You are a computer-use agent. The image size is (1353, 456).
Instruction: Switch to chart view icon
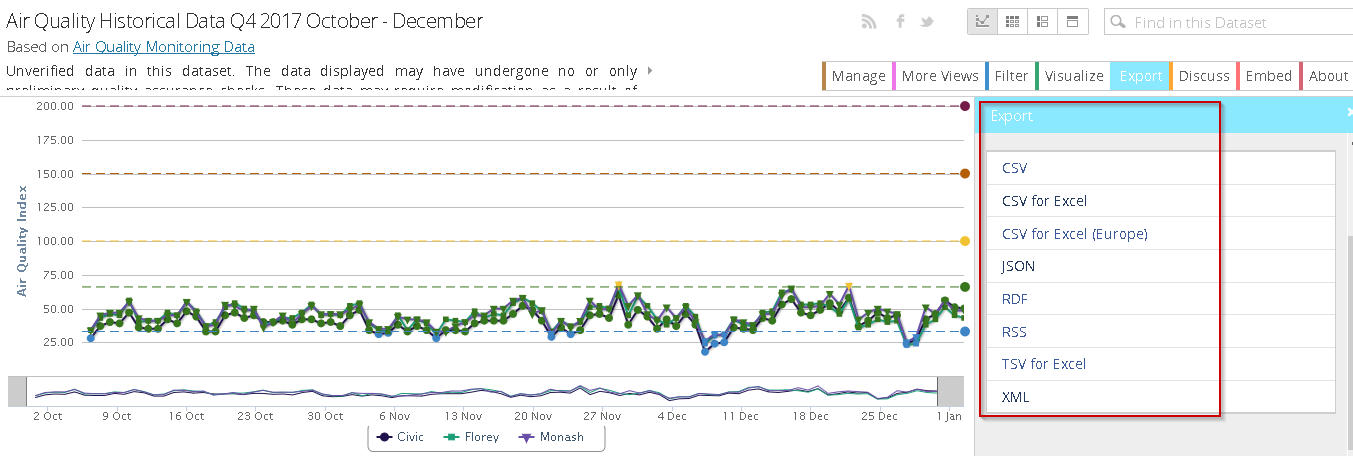click(x=982, y=22)
